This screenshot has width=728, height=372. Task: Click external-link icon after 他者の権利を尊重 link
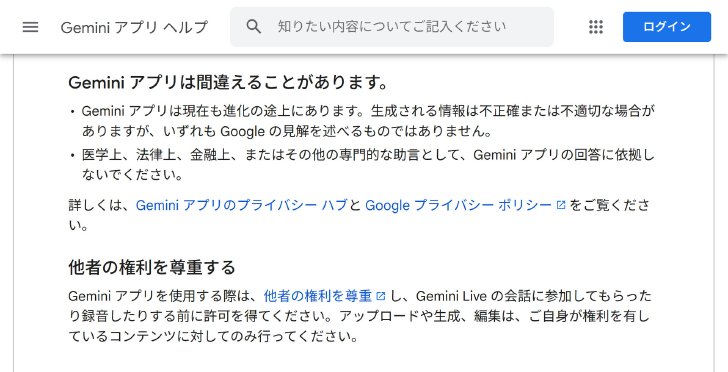coord(381,296)
